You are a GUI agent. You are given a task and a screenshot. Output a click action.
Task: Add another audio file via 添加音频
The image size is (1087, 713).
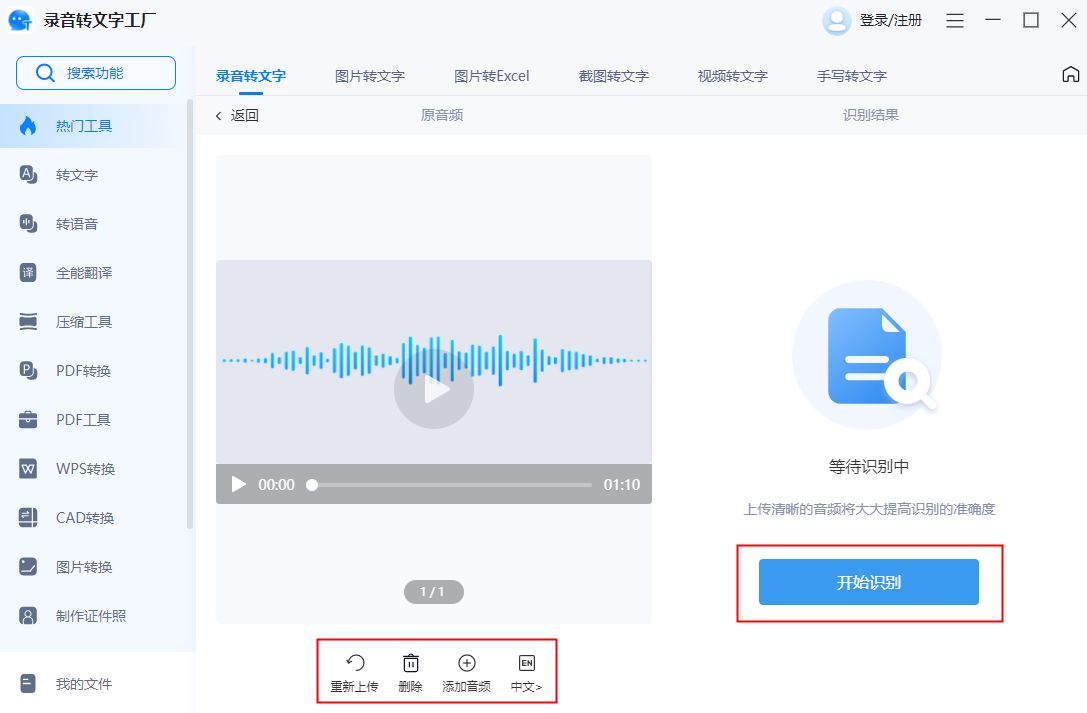point(466,670)
